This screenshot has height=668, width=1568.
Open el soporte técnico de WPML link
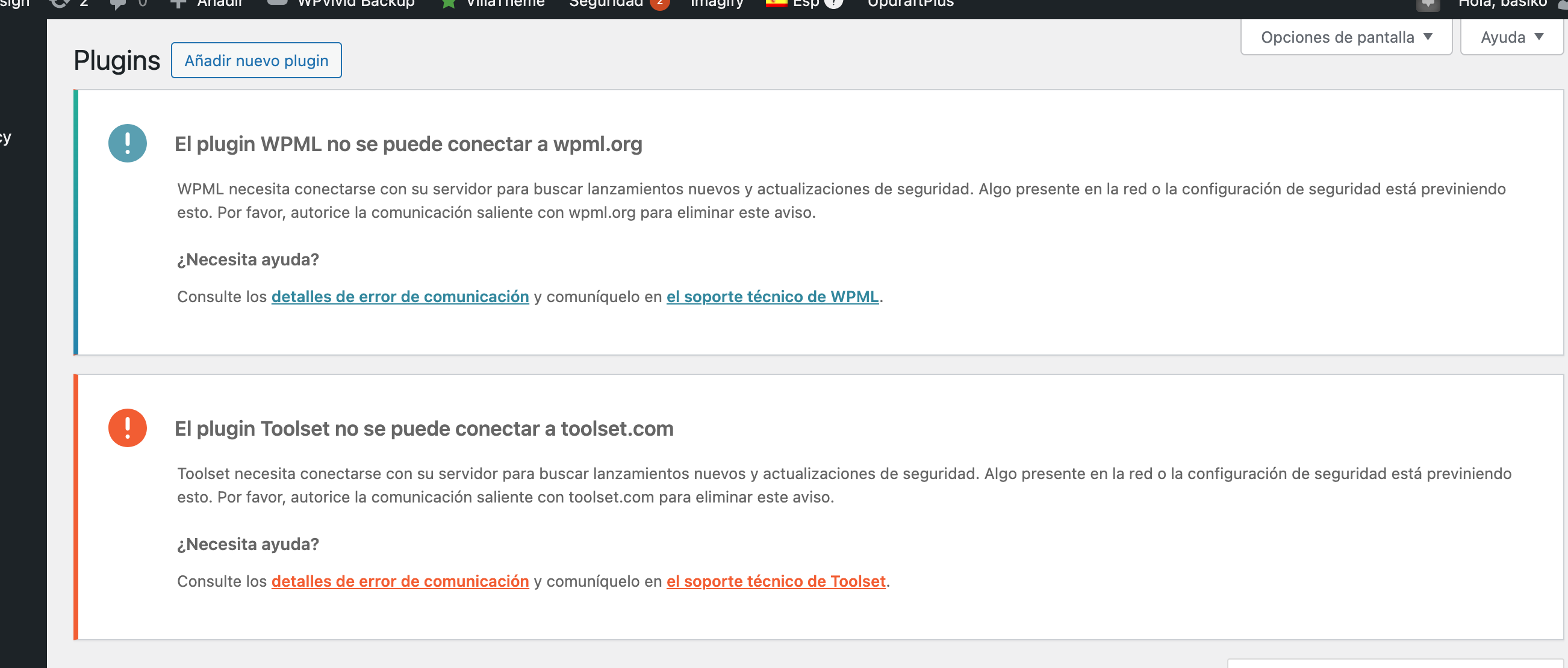(x=773, y=296)
